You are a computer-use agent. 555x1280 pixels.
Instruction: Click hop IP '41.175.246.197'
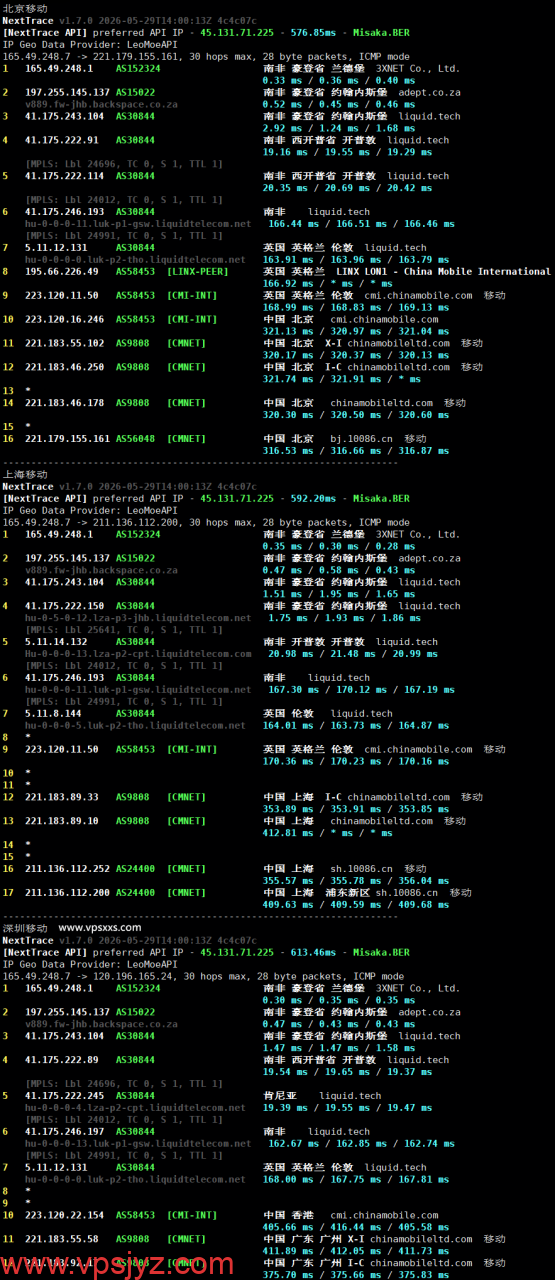(x=65, y=1132)
